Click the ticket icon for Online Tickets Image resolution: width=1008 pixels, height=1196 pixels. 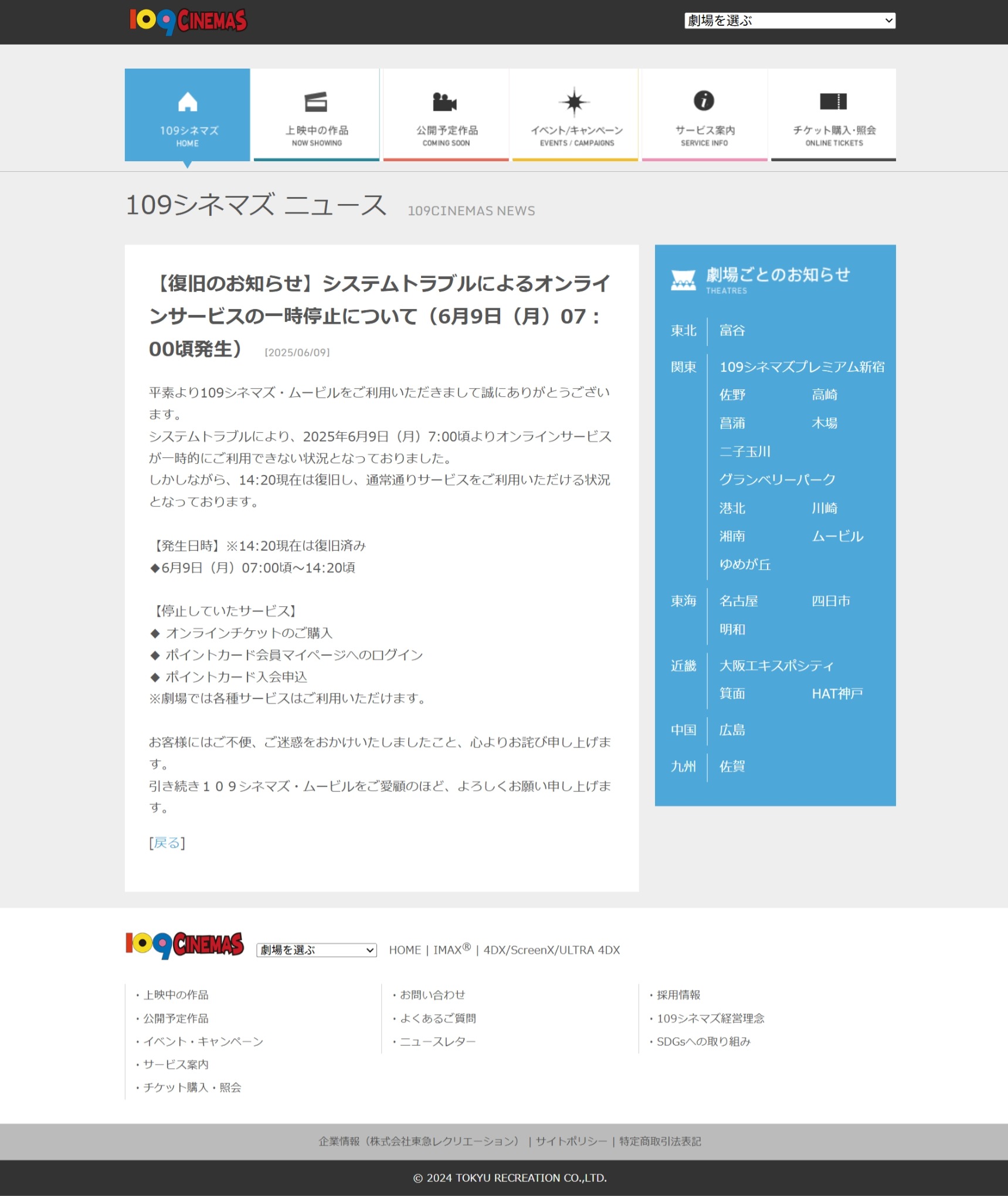[x=833, y=101]
